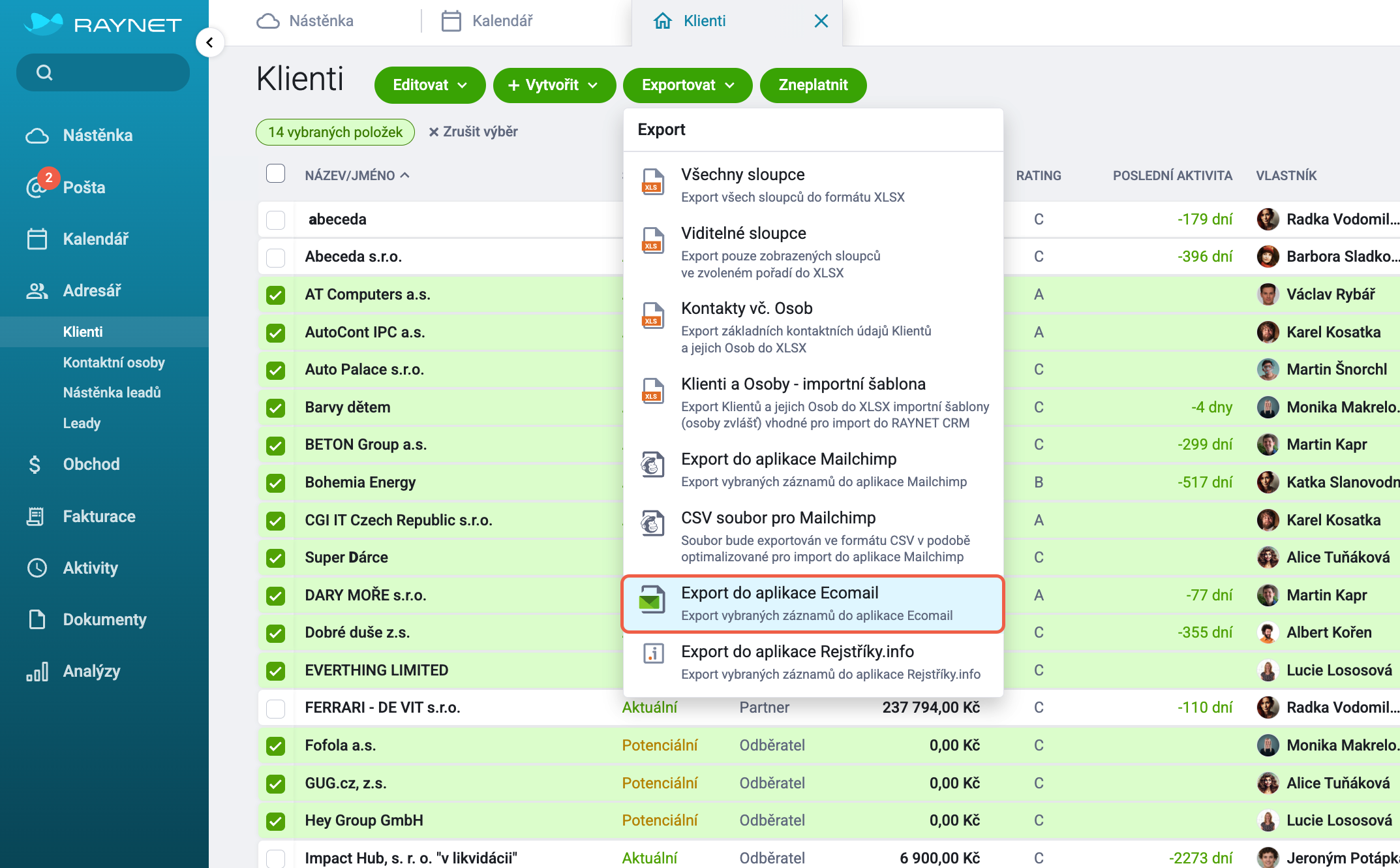Select Klienti a Osoby importní šablona

click(813, 402)
